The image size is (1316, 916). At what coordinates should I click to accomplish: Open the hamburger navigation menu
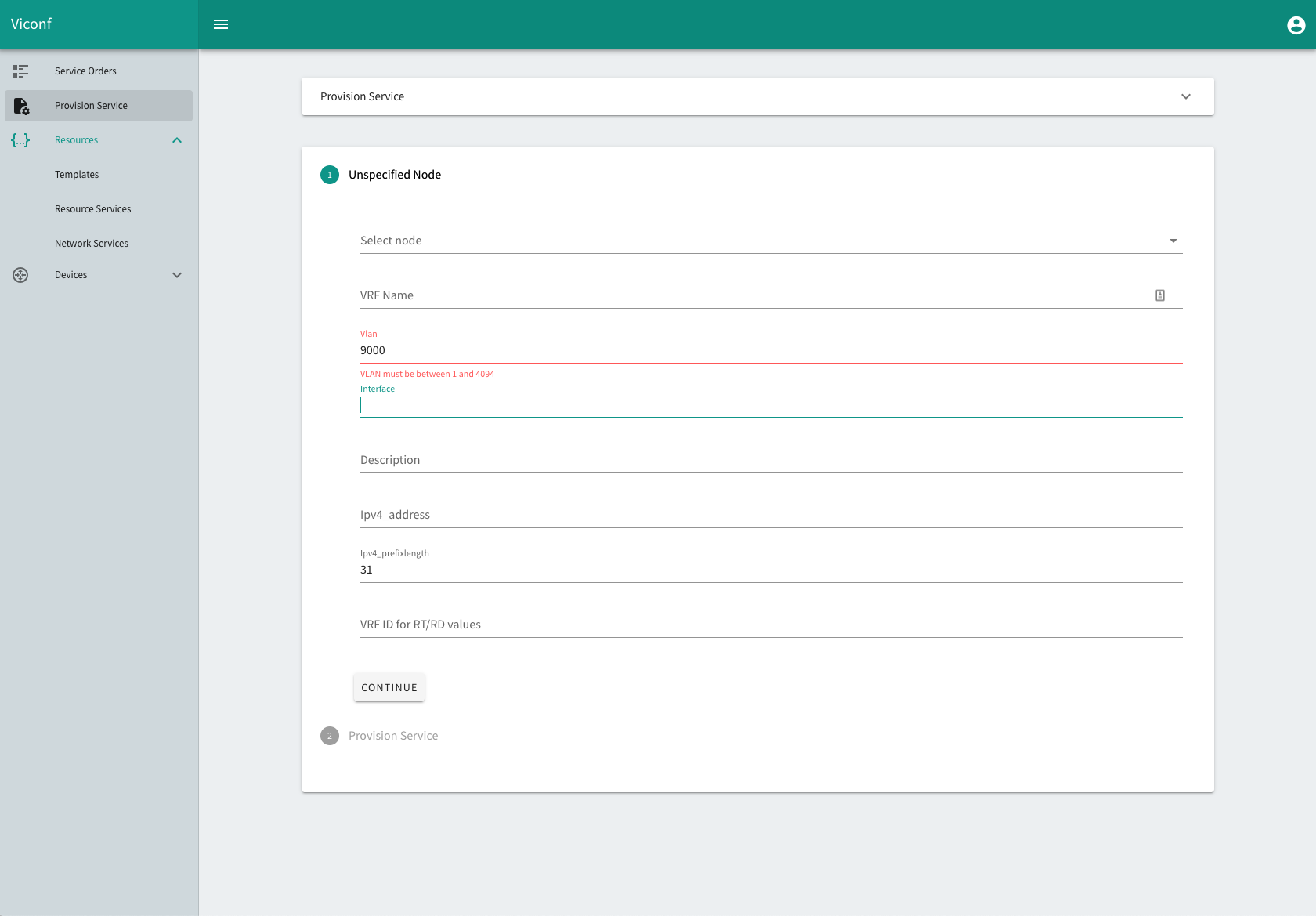tap(221, 24)
